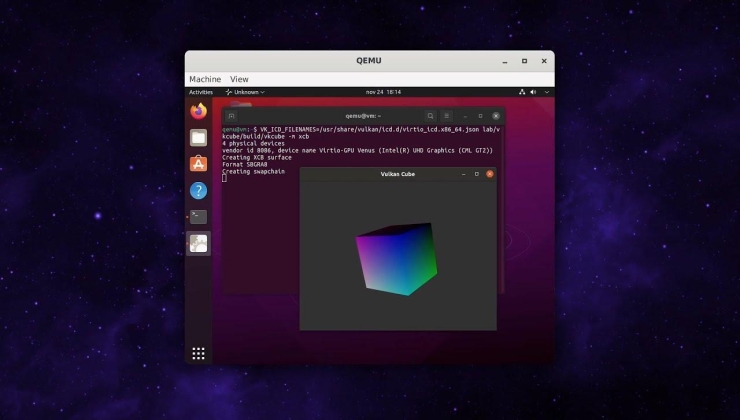Image resolution: width=740 pixels, height=420 pixels.
Task: Switch to Terminal via the dock icon
Action: tap(198, 216)
